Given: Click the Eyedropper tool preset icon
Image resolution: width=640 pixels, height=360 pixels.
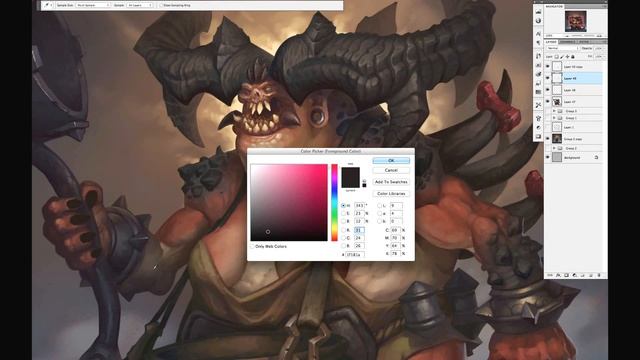Looking at the screenshot, I should point(46,5).
